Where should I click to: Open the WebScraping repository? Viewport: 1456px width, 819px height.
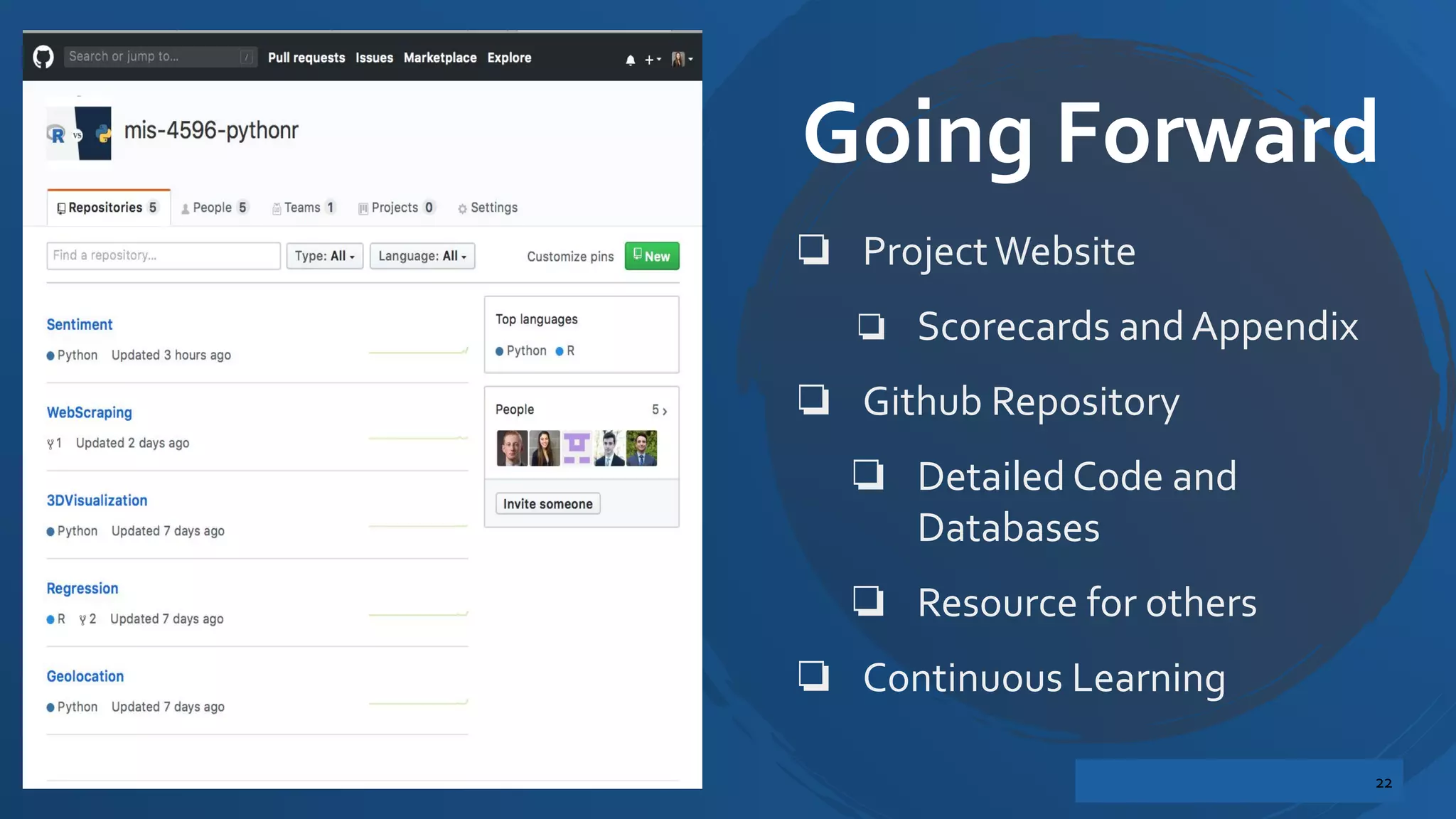pos(90,413)
